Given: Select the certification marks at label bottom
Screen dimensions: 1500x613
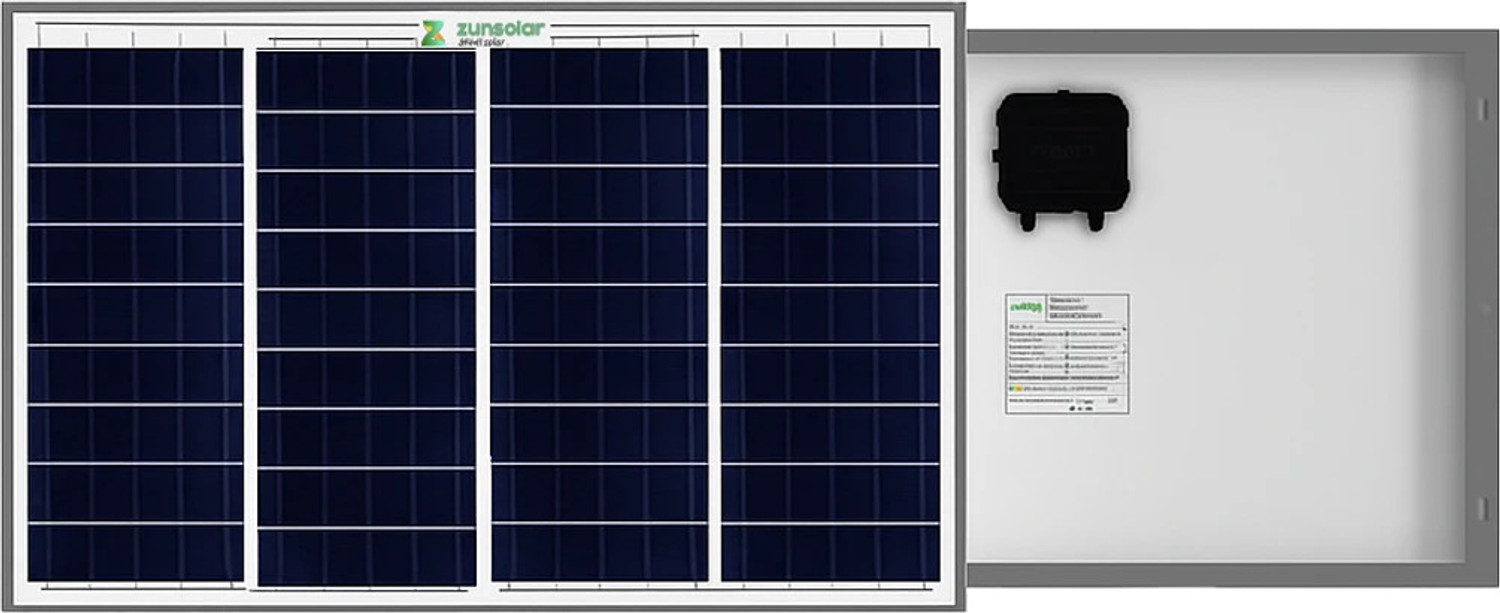Looking at the screenshot, I should coord(1080,408).
